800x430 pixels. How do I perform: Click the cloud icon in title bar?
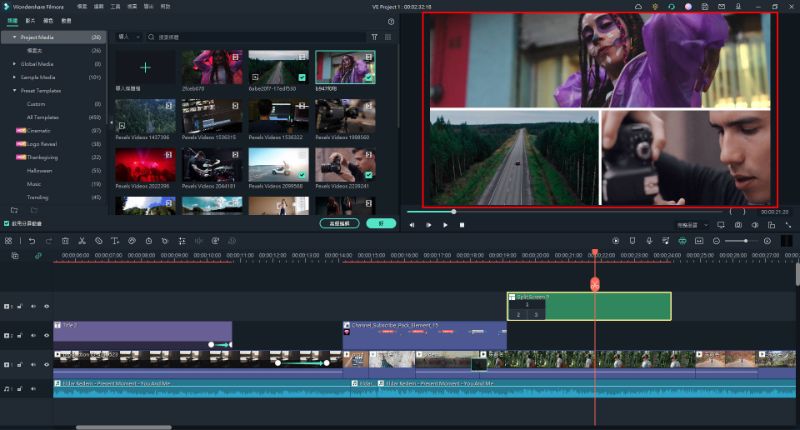click(638, 7)
